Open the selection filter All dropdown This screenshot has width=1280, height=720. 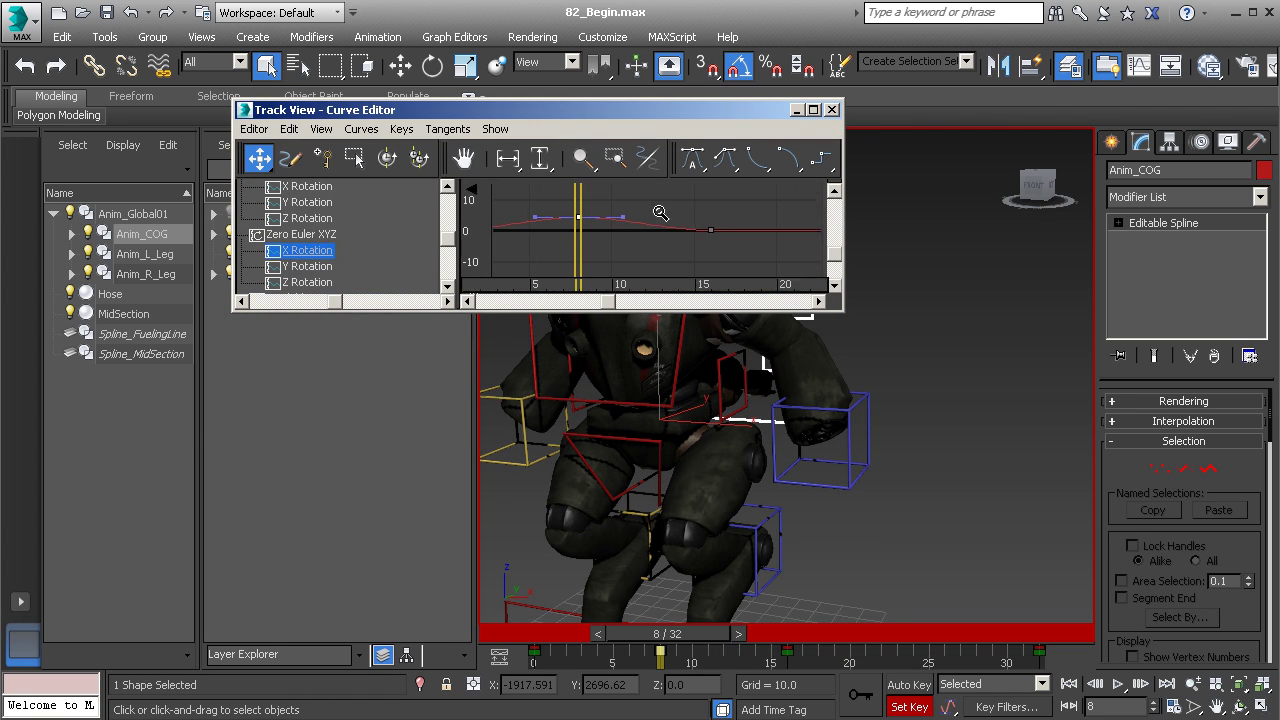[x=214, y=62]
